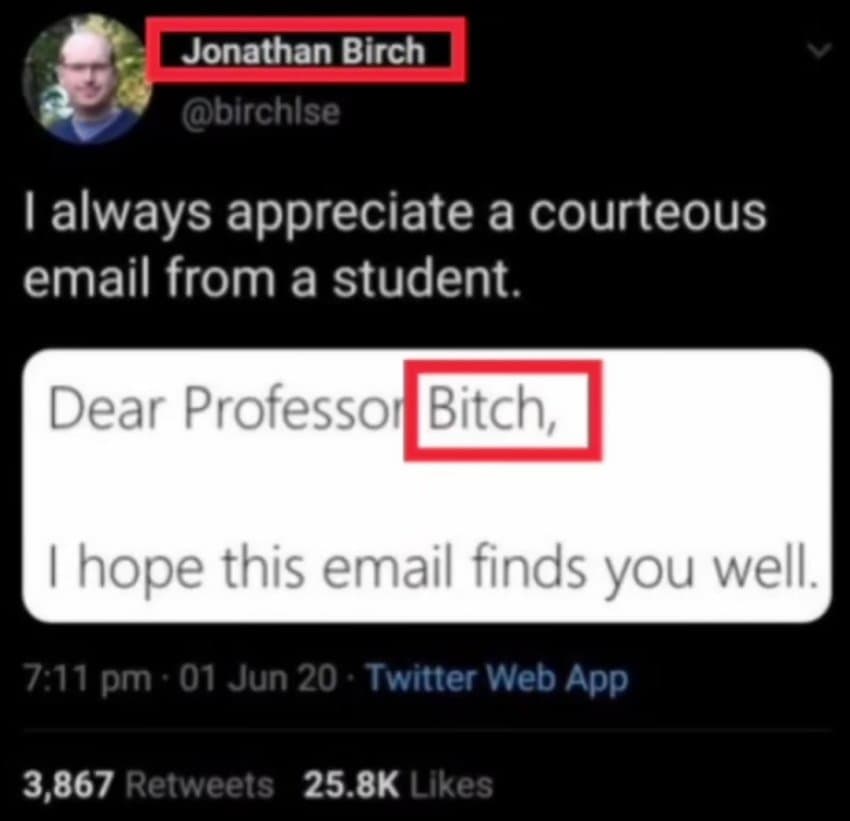
Task: Open the @birchlse handle link
Action: (x=261, y=112)
